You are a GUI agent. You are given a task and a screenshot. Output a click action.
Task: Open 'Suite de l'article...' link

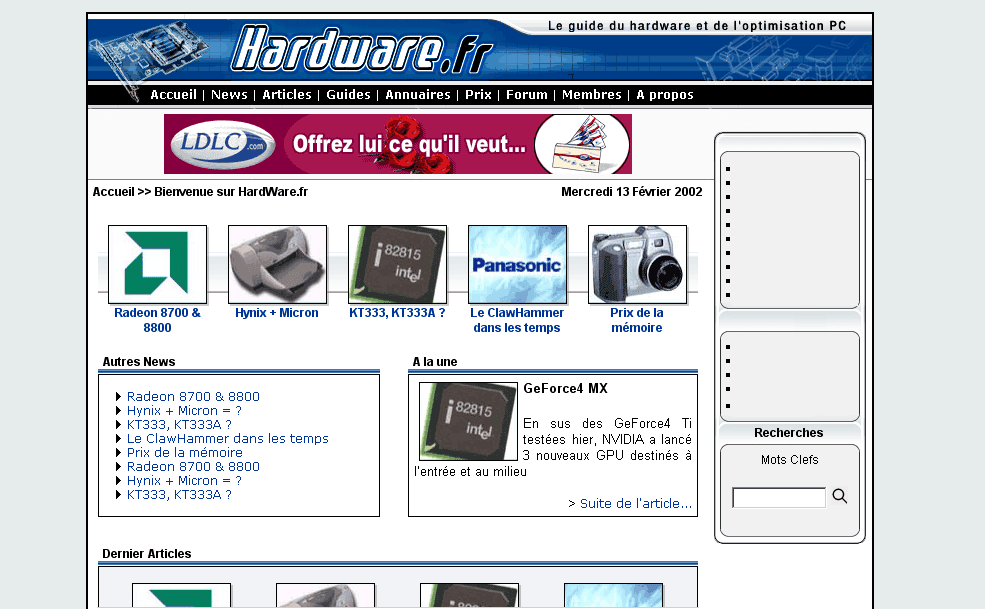pos(635,503)
